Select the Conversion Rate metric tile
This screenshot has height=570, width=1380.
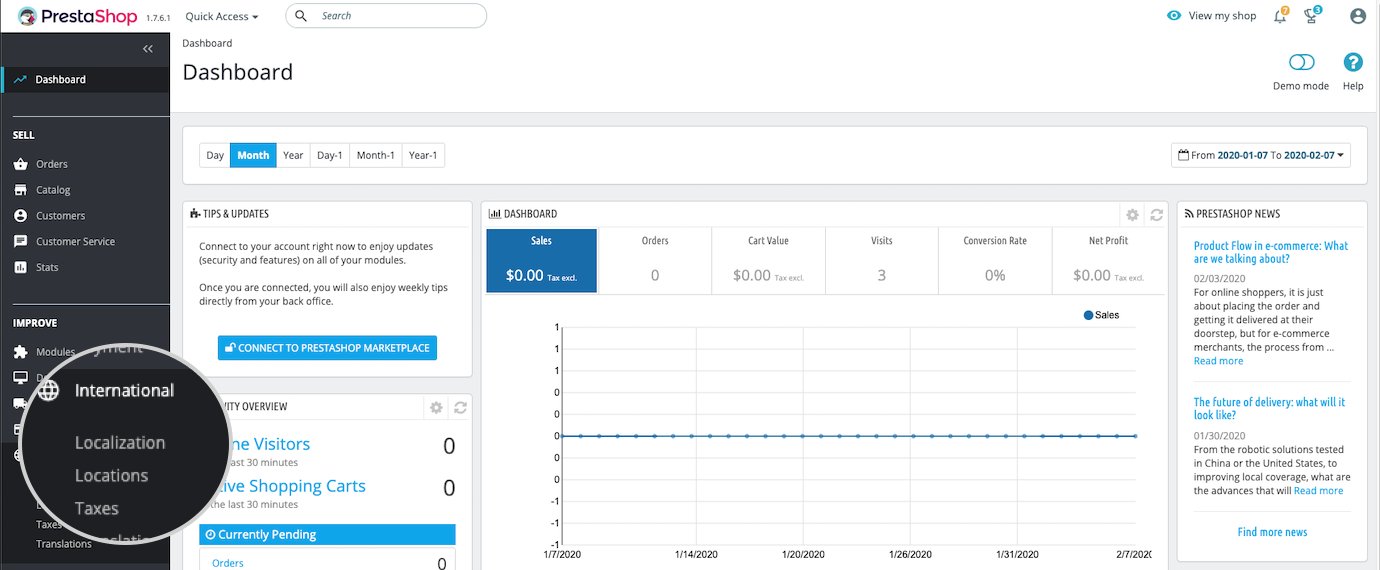coord(995,261)
